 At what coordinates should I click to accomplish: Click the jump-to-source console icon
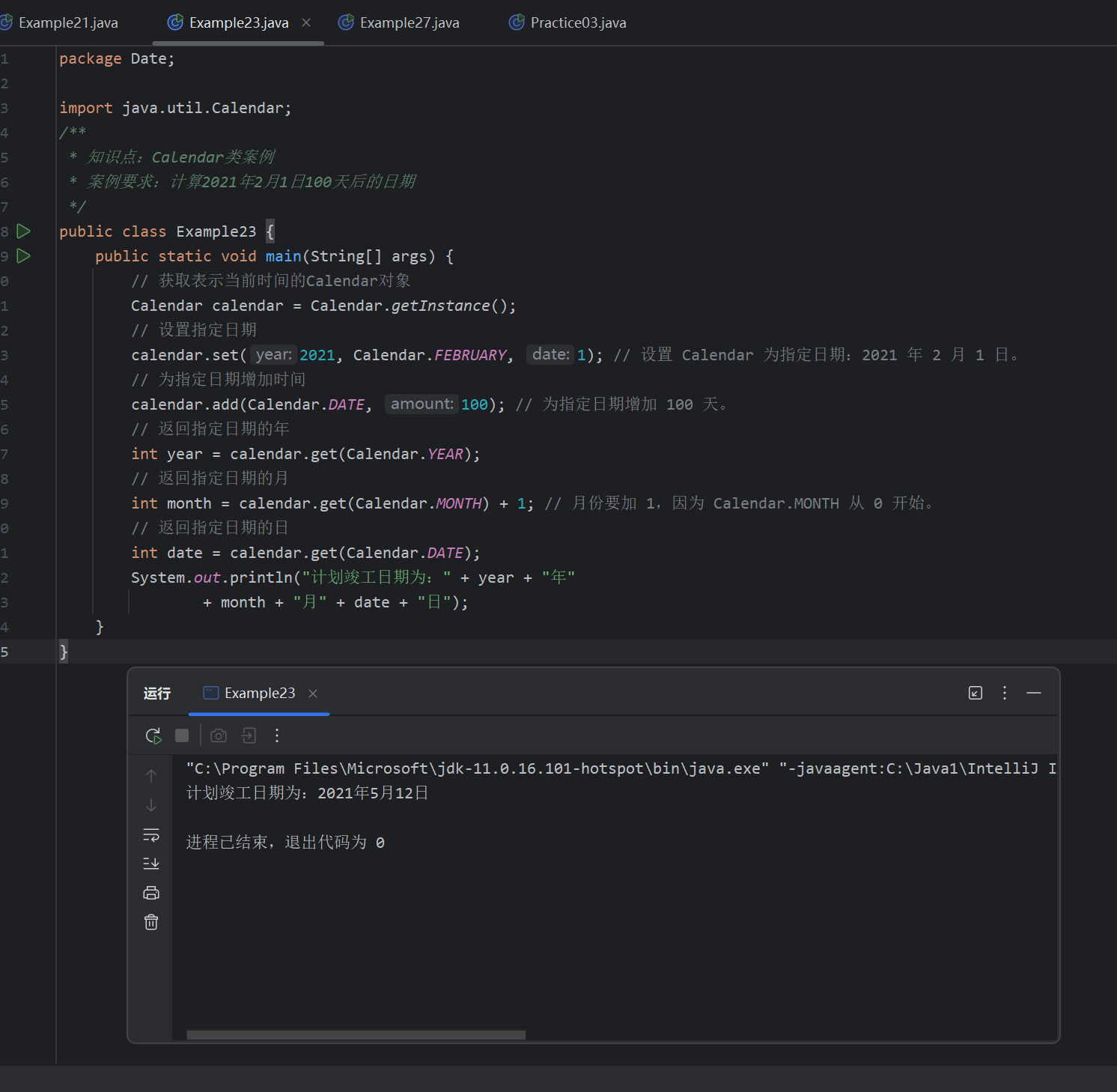248,735
